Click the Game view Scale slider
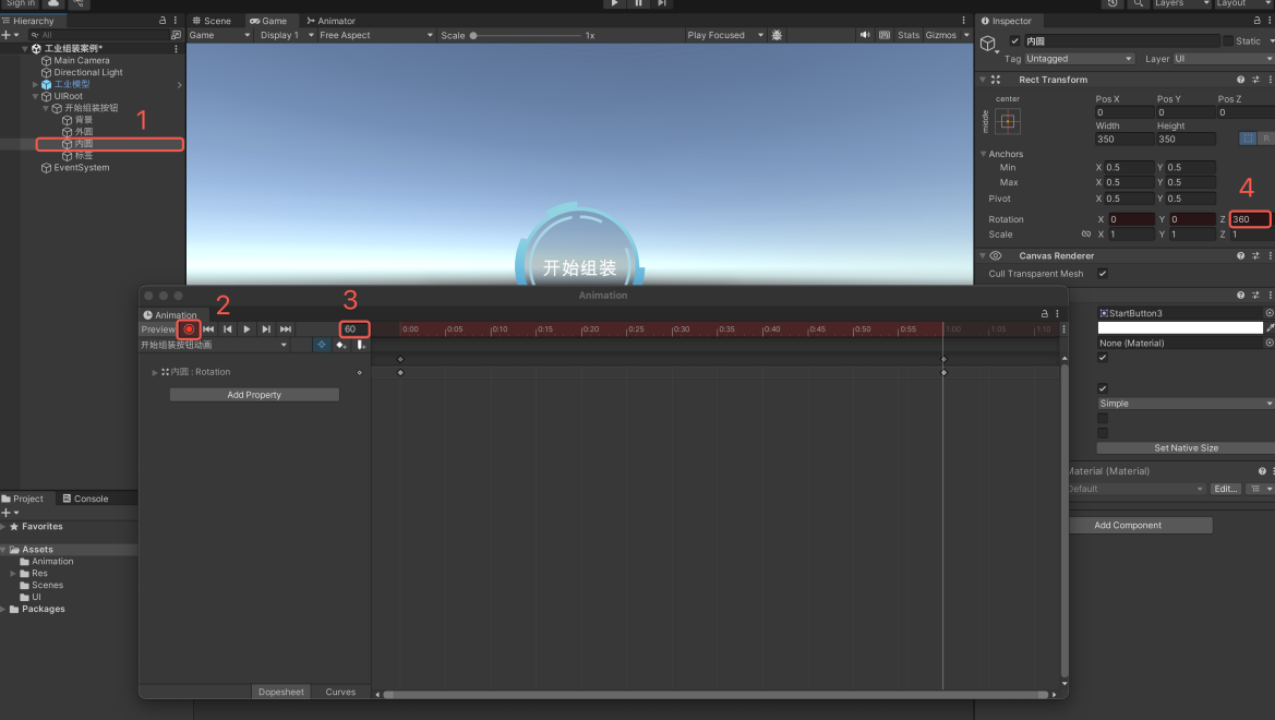Image resolution: width=1275 pixels, height=720 pixels. click(x=526, y=35)
